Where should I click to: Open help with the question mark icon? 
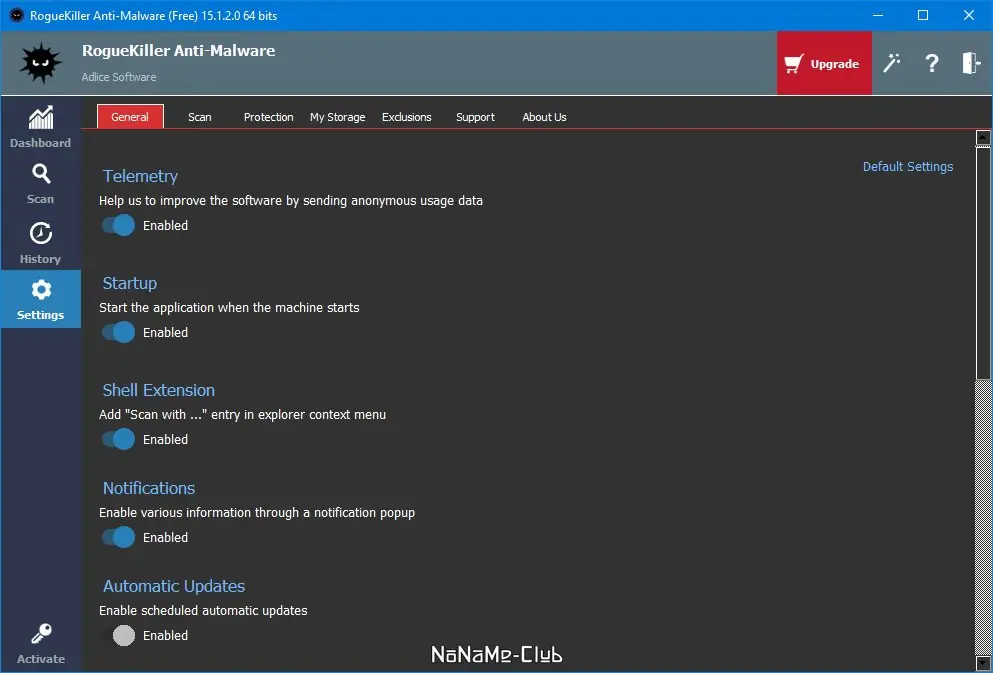pyautogui.click(x=932, y=63)
